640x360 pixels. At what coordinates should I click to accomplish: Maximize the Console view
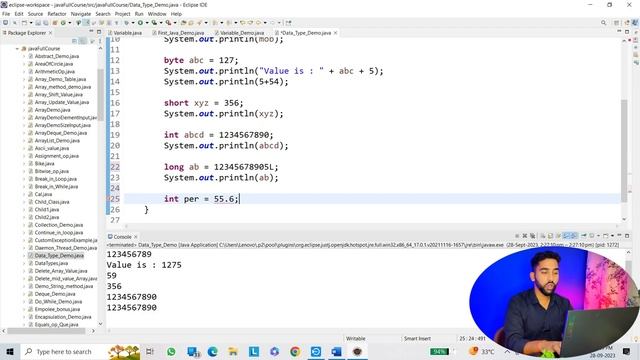pos(627,236)
